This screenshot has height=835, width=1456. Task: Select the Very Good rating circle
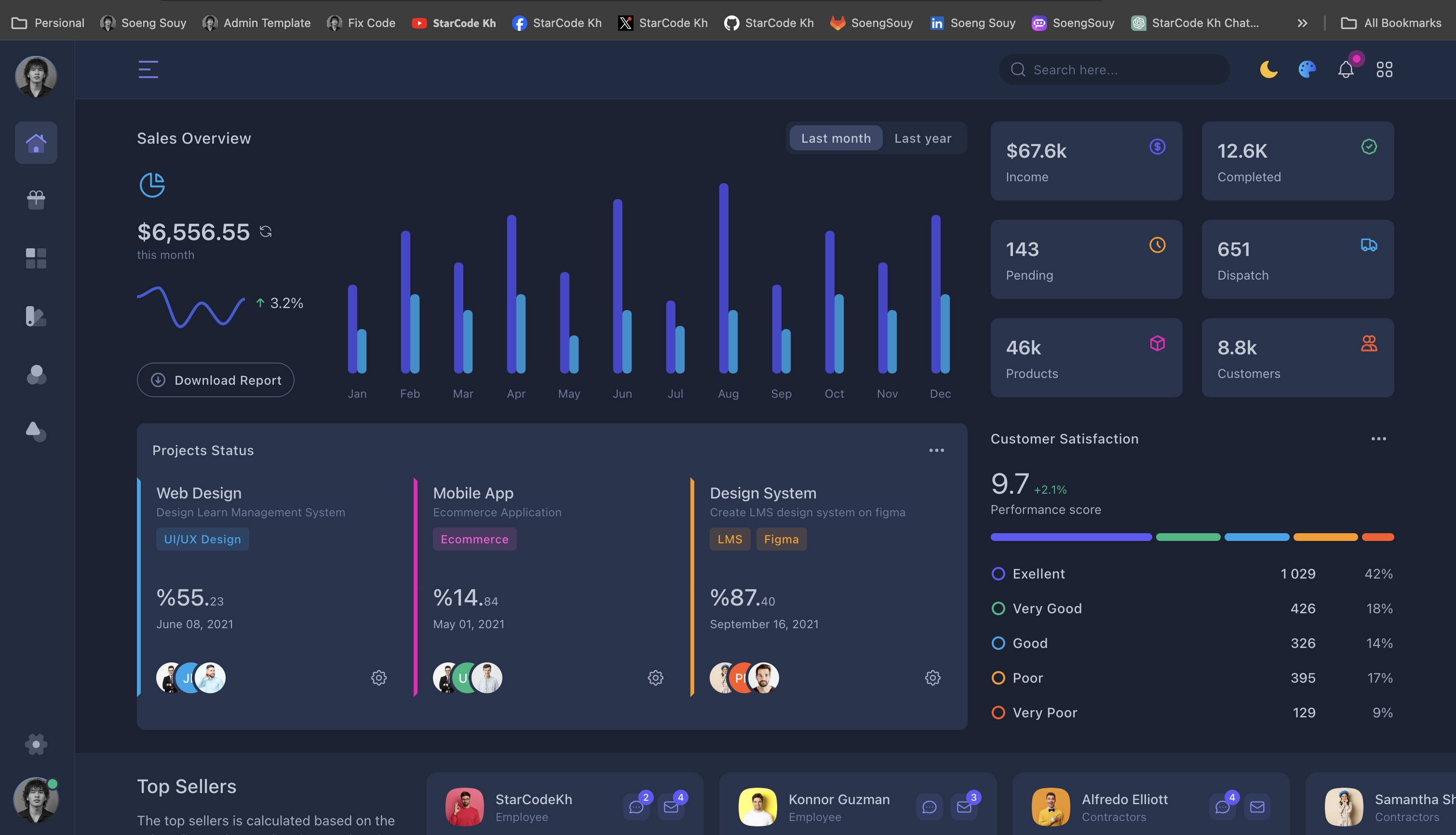[x=998, y=608]
